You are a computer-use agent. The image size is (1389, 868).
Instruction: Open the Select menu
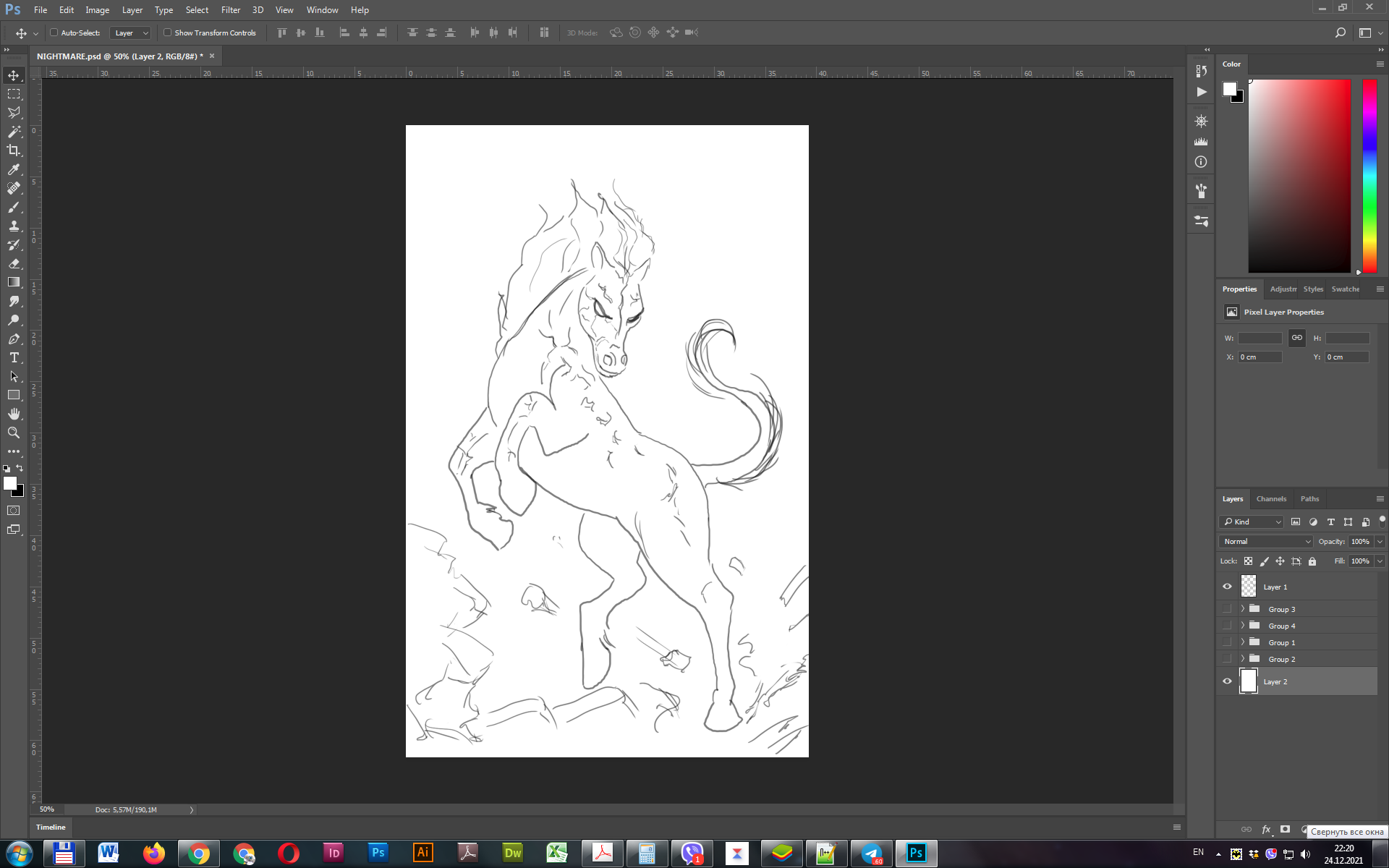point(197,10)
